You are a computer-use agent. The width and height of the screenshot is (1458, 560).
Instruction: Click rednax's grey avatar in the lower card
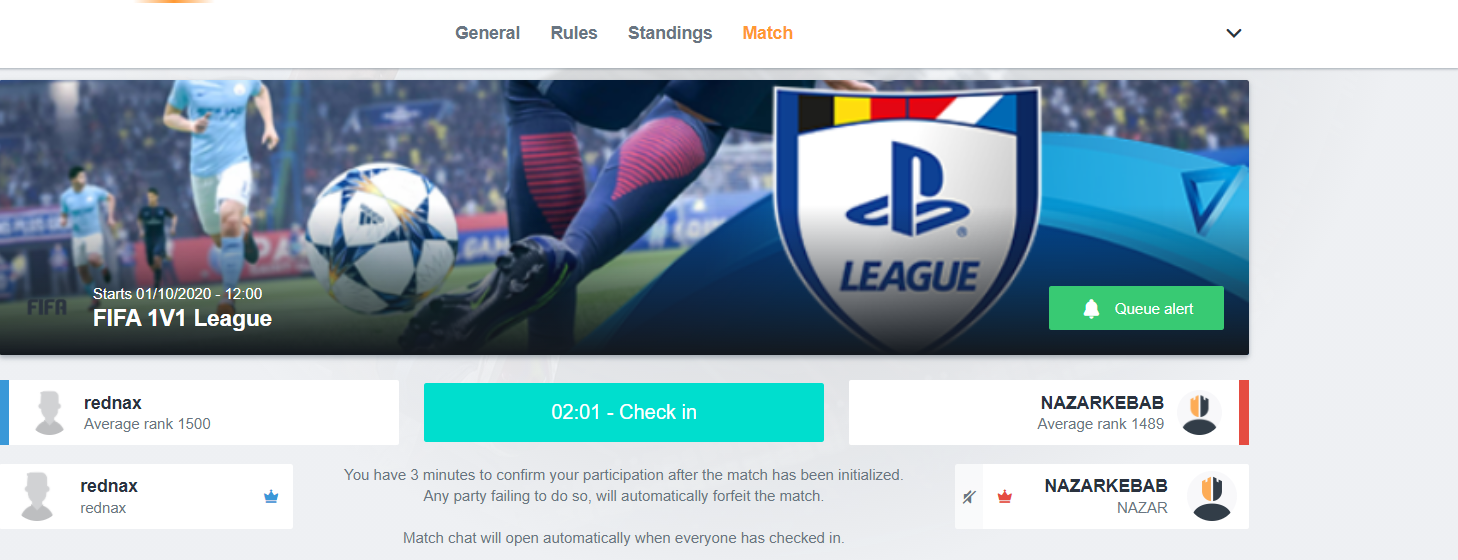(38, 497)
